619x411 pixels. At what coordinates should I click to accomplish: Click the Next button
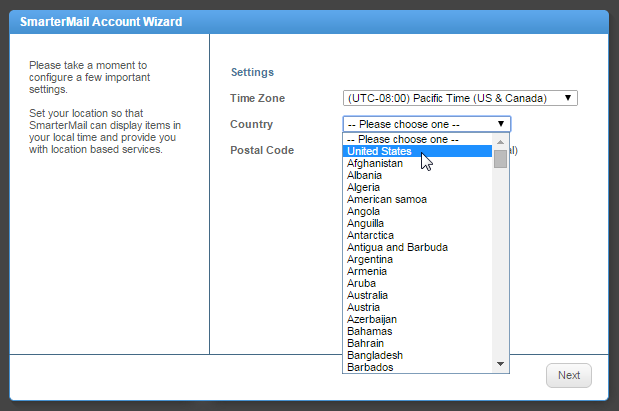click(569, 375)
